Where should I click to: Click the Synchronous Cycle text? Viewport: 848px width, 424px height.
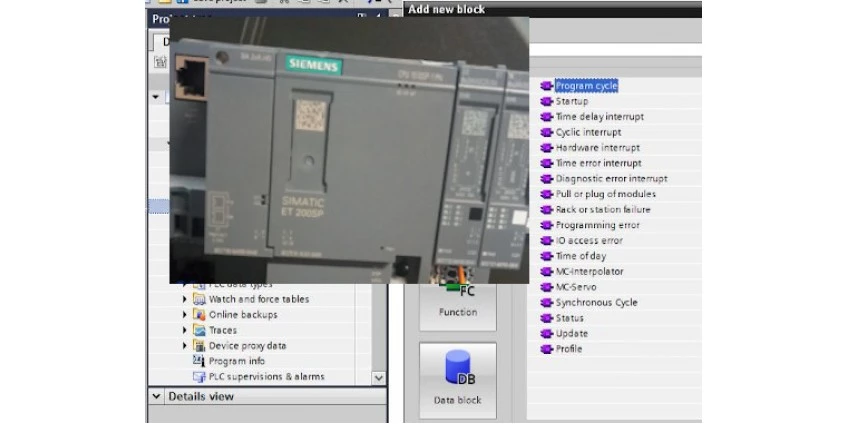tap(597, 303)
